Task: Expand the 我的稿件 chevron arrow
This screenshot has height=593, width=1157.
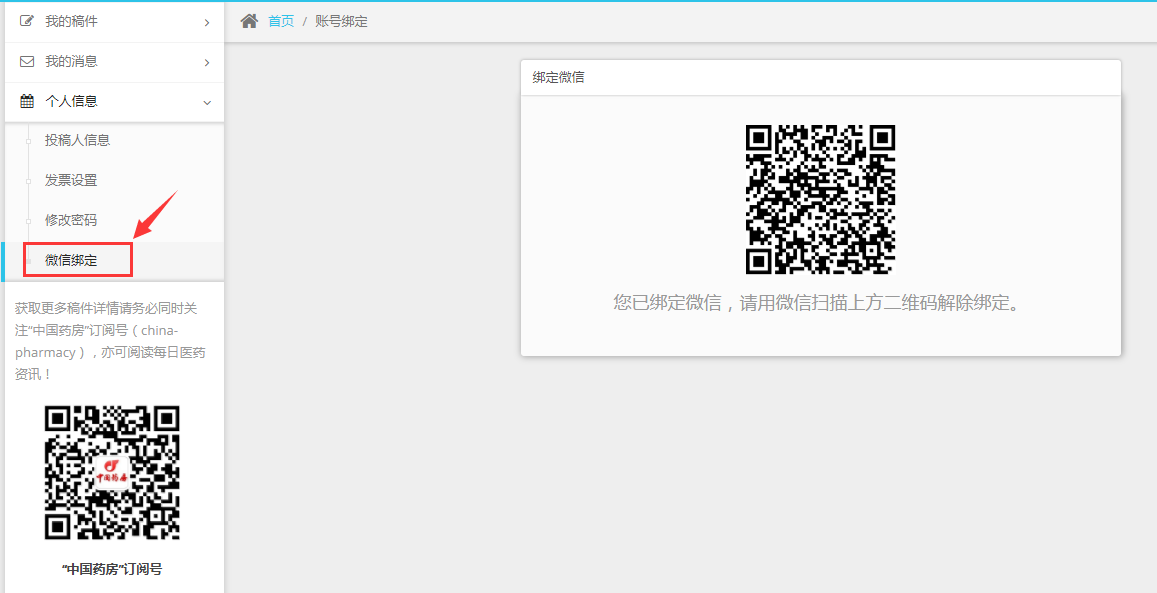Action: (x=207, y=23)
